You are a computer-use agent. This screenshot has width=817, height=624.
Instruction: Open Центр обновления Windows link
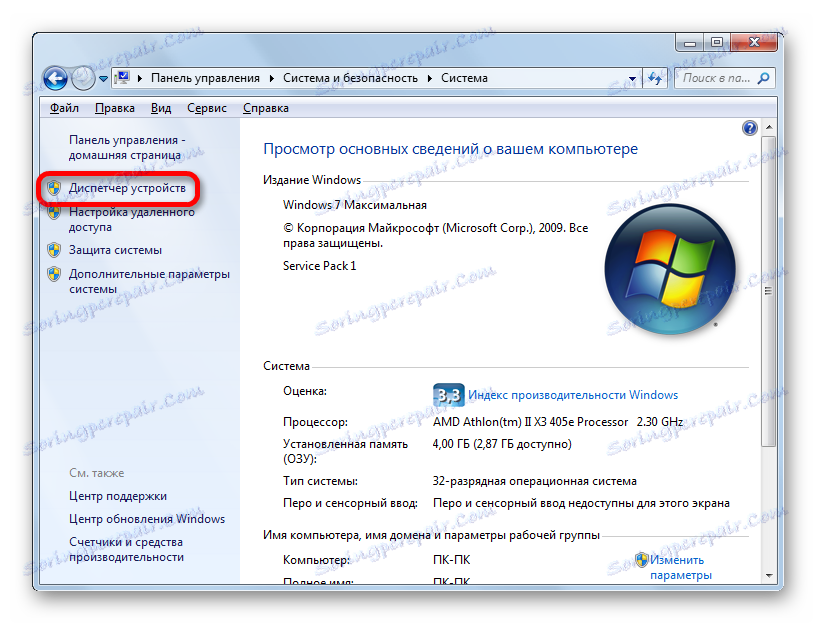point(147,519)
